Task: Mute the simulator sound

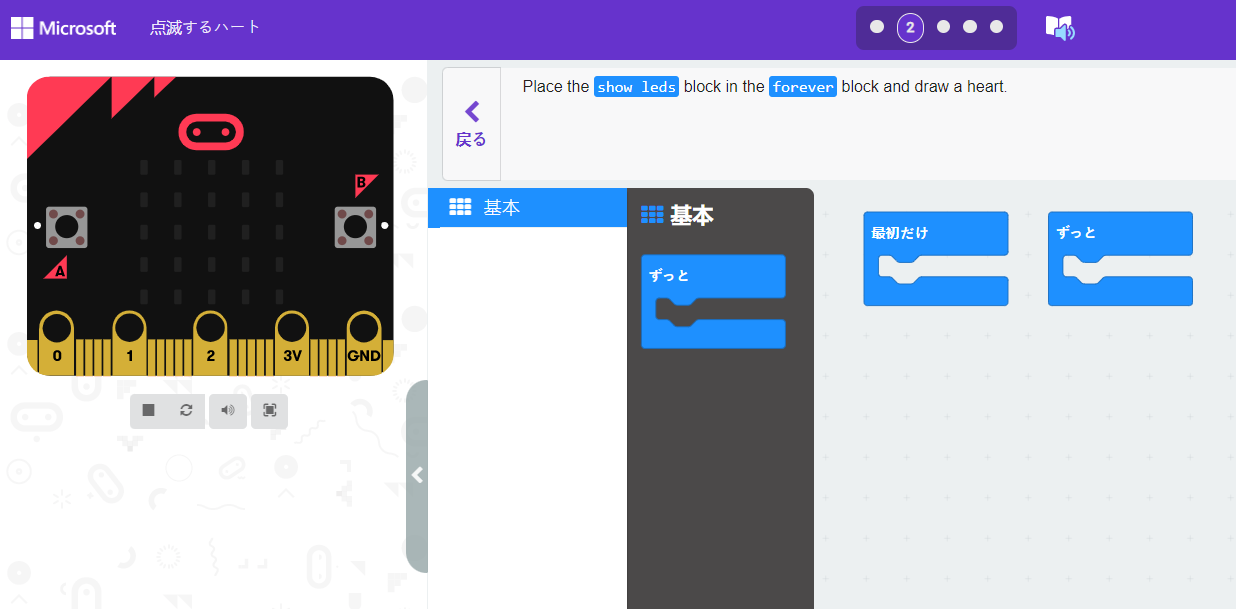Action: pos(227,411)
